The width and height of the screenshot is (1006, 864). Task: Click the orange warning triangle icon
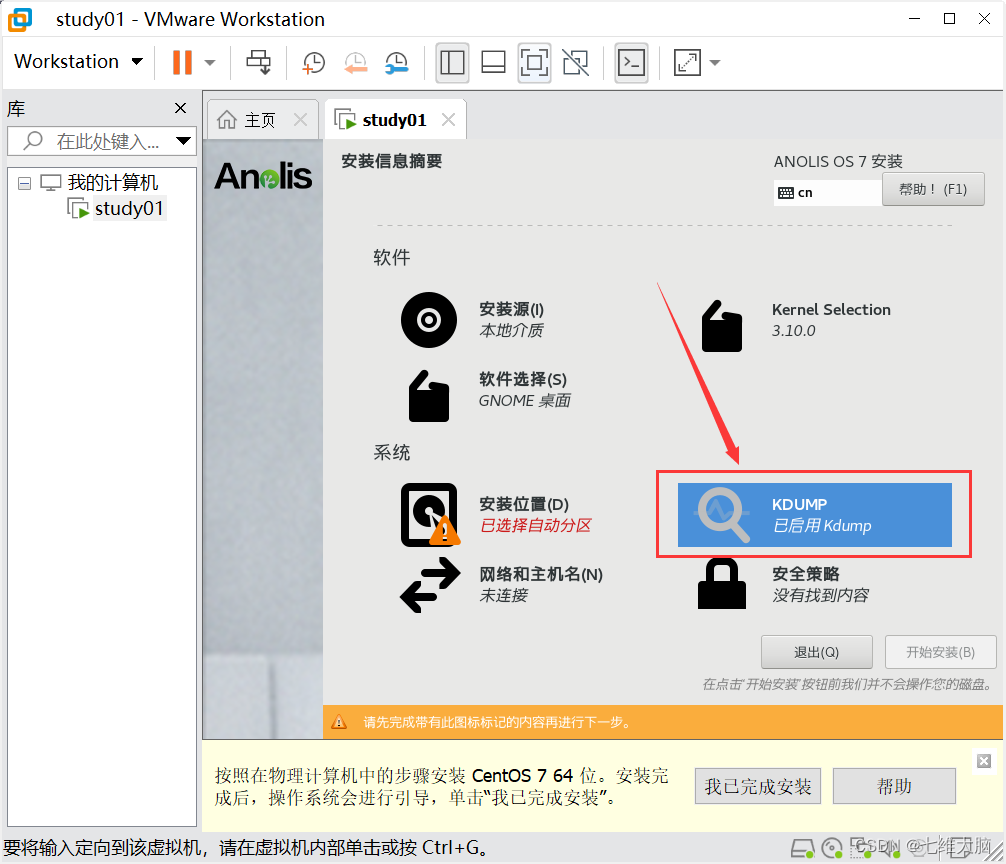coord(339,722)
